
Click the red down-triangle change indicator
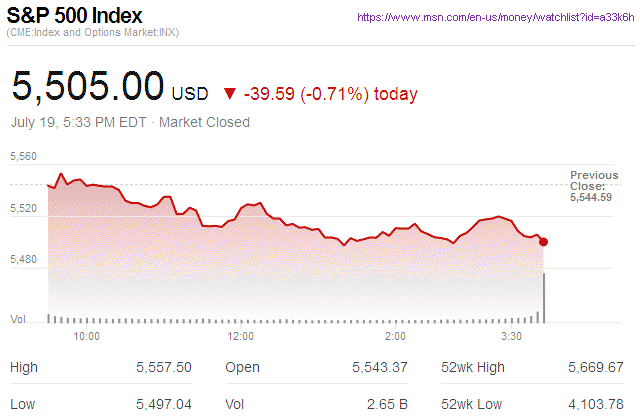pos(230,95)
